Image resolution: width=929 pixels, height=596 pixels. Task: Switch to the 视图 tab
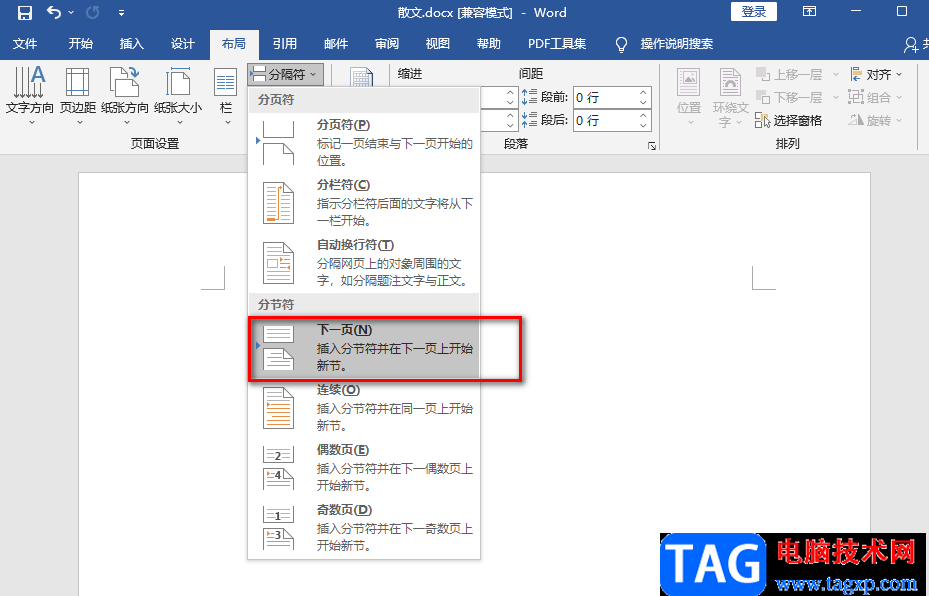point(438,44)
